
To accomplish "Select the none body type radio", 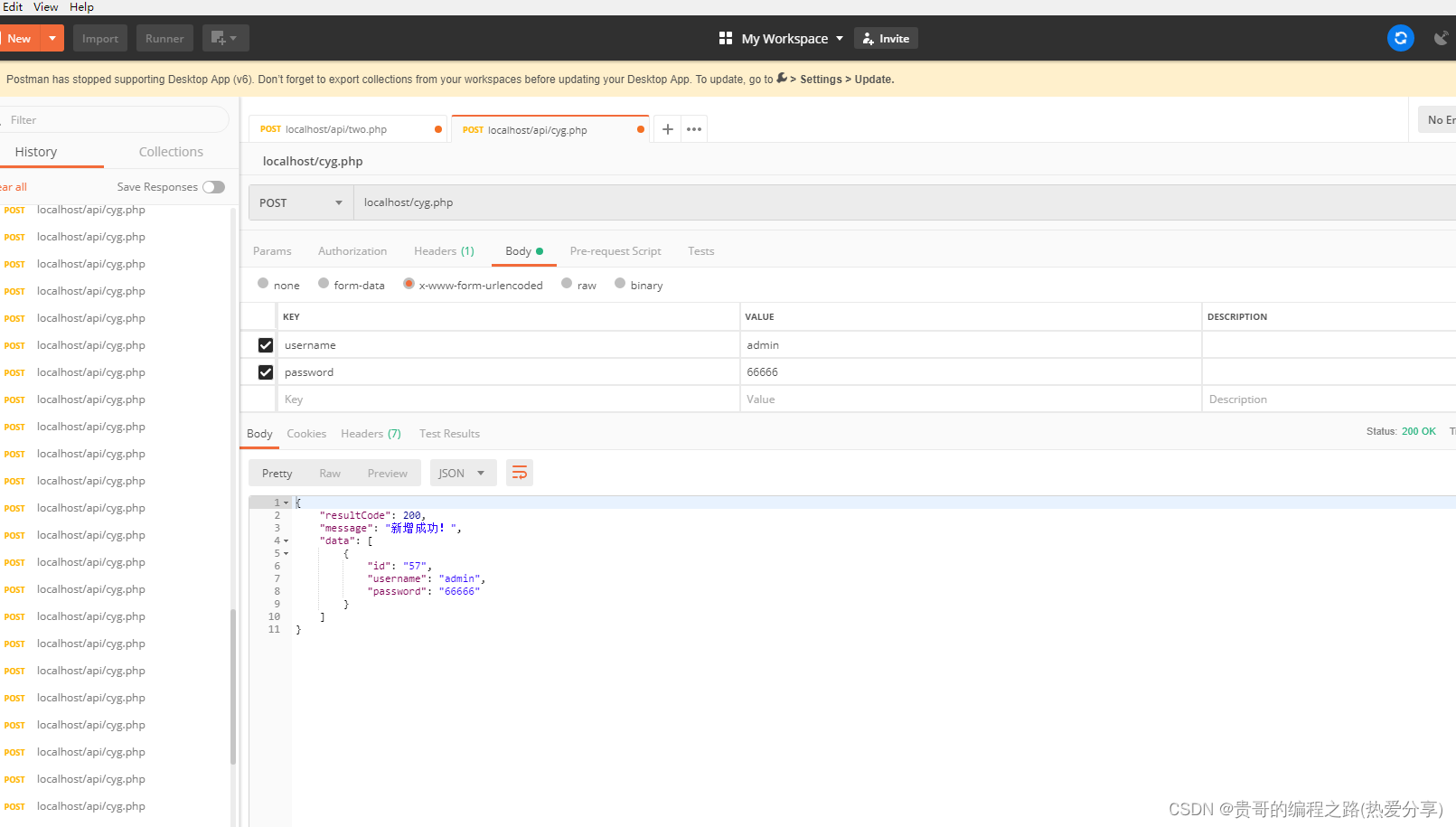I will click(x=263, y=284).
